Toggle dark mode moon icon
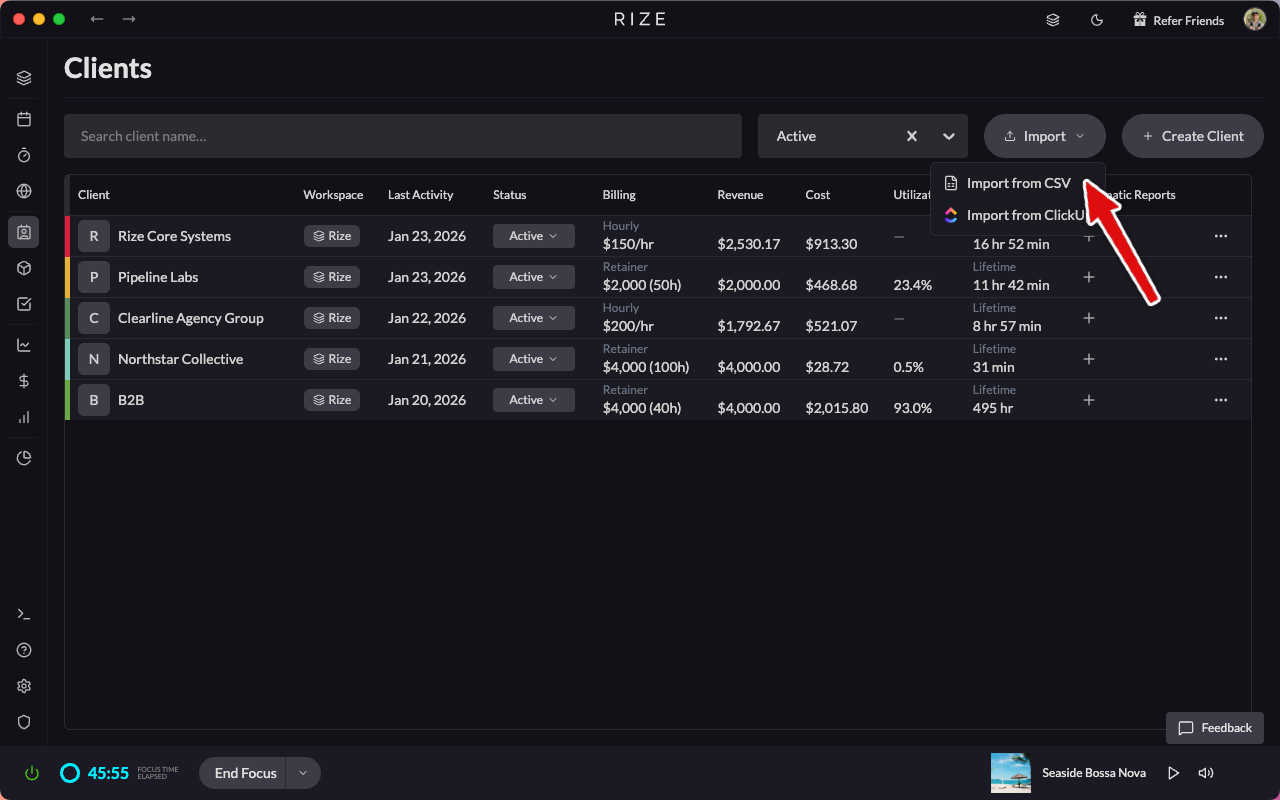Screen dimensions: 1280x800 (1097, 20)
